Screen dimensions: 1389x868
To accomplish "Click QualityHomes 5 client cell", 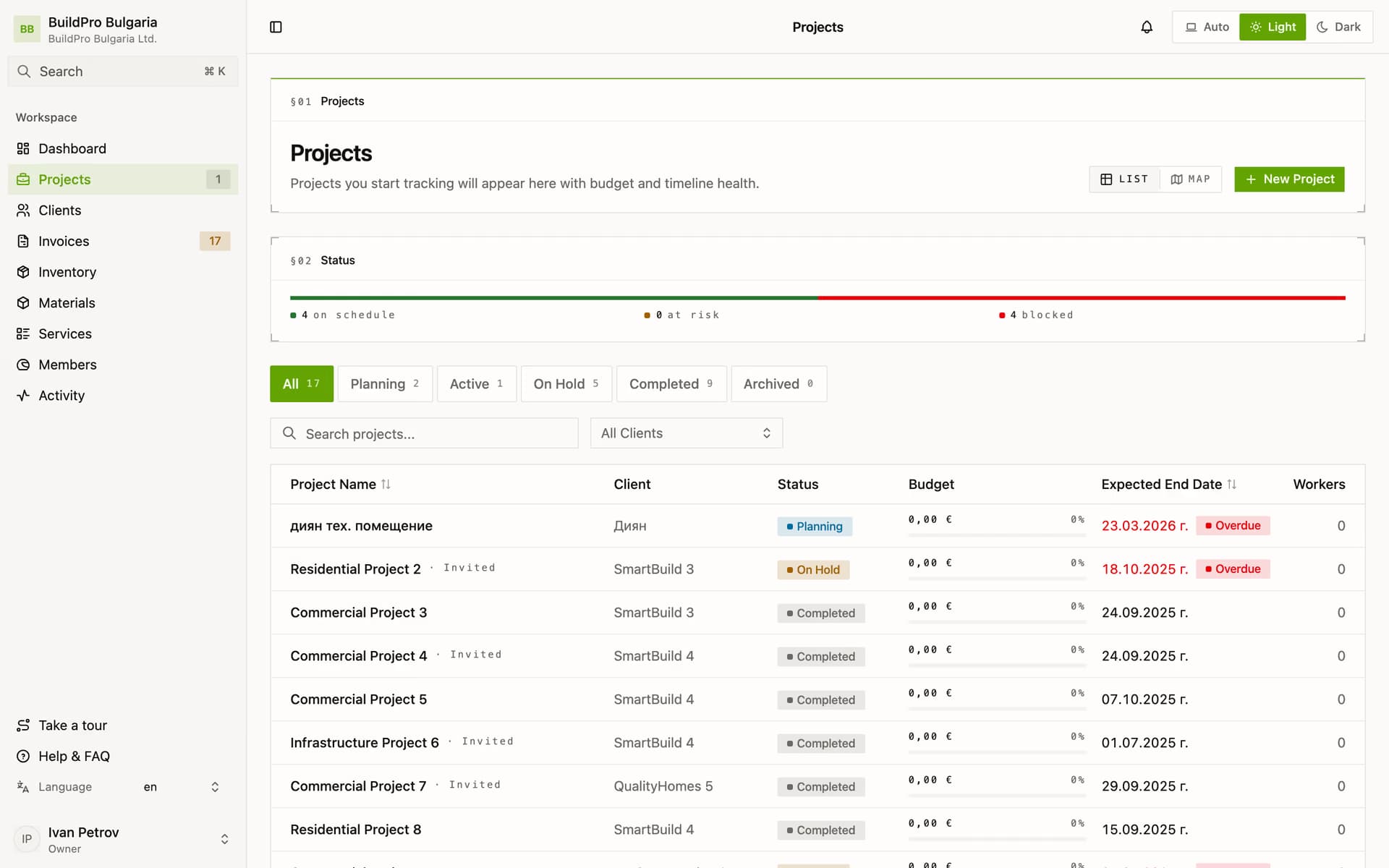I will point(663,786).
